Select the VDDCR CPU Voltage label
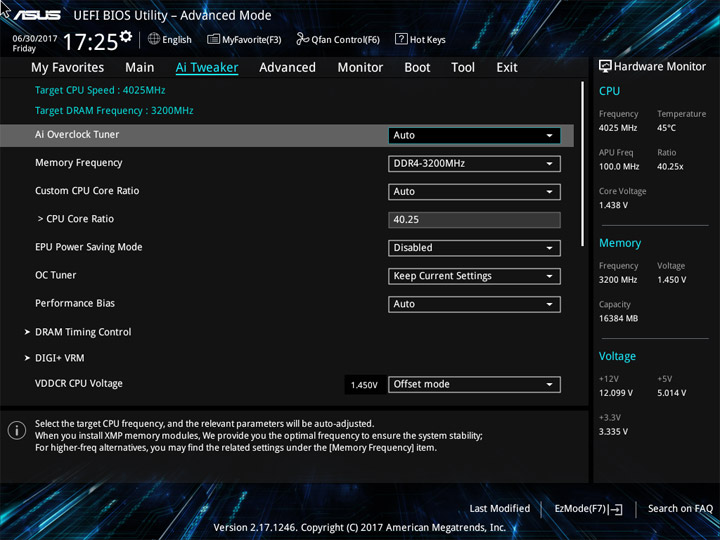The height and width of the screenshot is (540, 720). point(79,383)
